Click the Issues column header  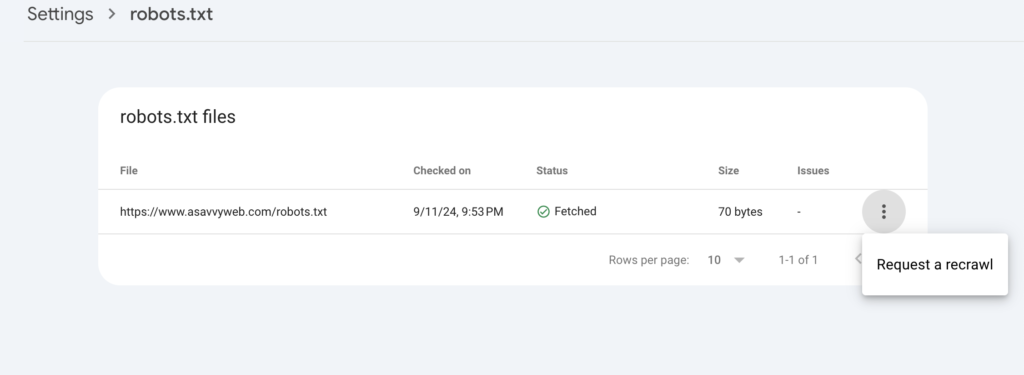point(813,171)
